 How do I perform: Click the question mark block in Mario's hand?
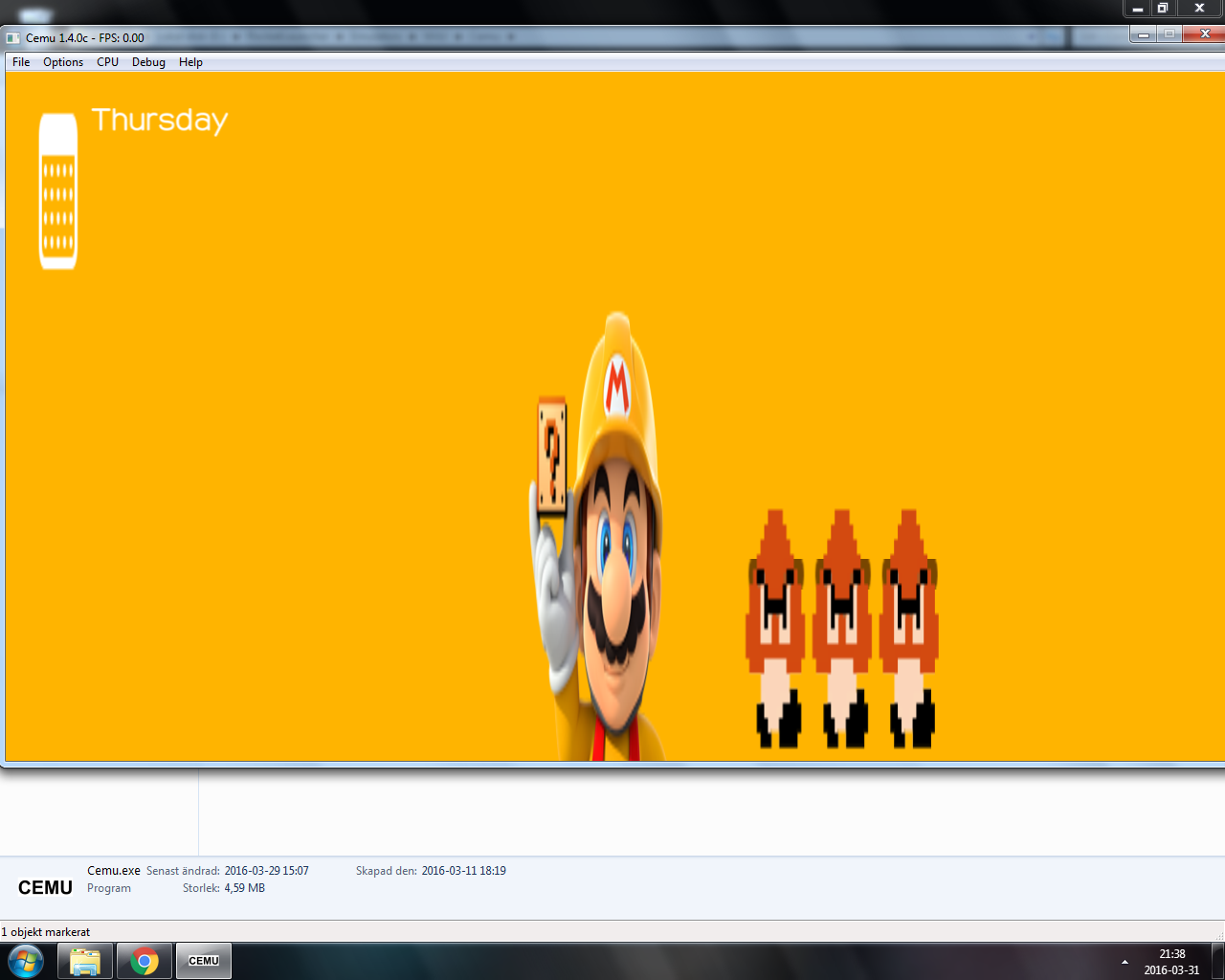coord(551,456)
